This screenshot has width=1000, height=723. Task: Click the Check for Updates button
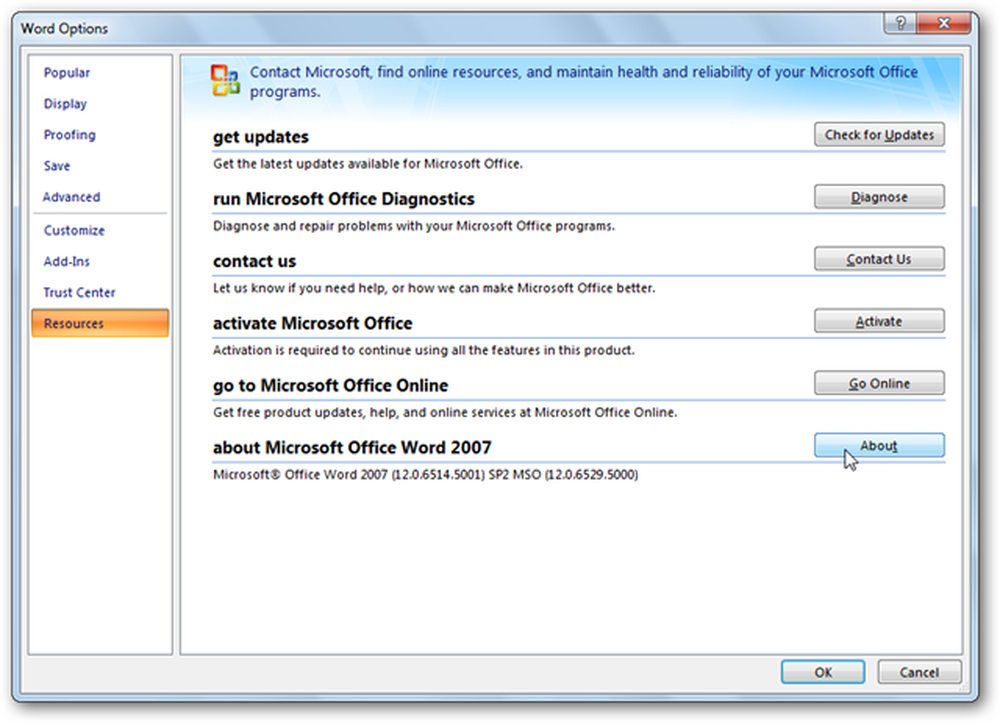click(x=879, y=135)
